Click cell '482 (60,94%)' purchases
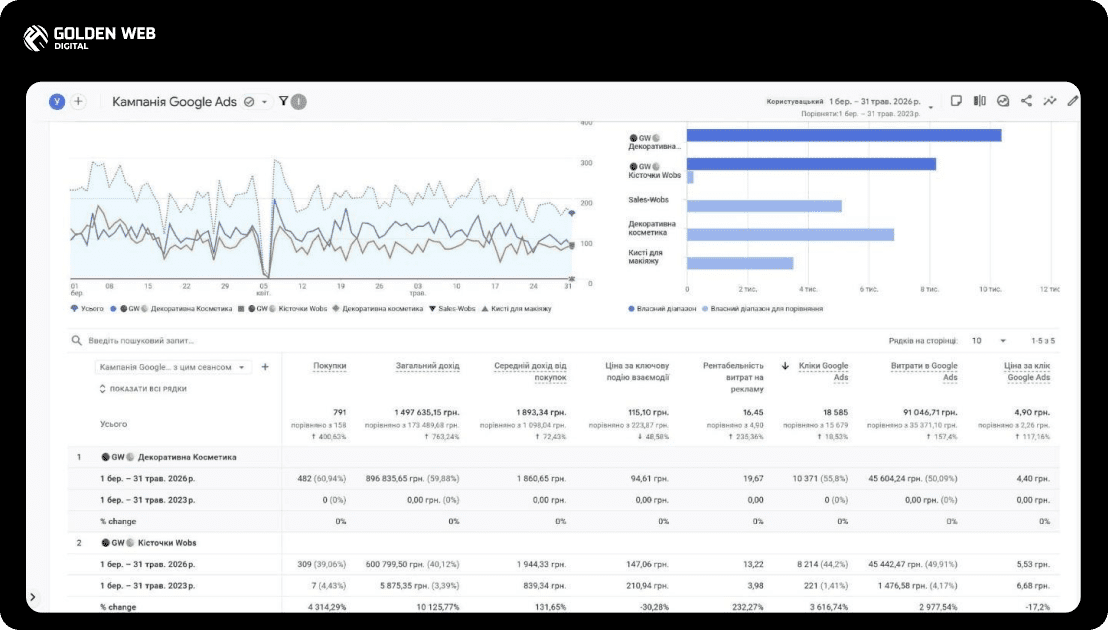This screenshot has height=630, width=1108. [322, 478]
